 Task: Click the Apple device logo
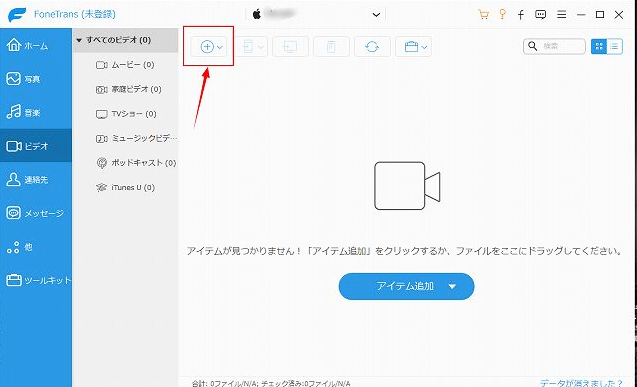257,14
